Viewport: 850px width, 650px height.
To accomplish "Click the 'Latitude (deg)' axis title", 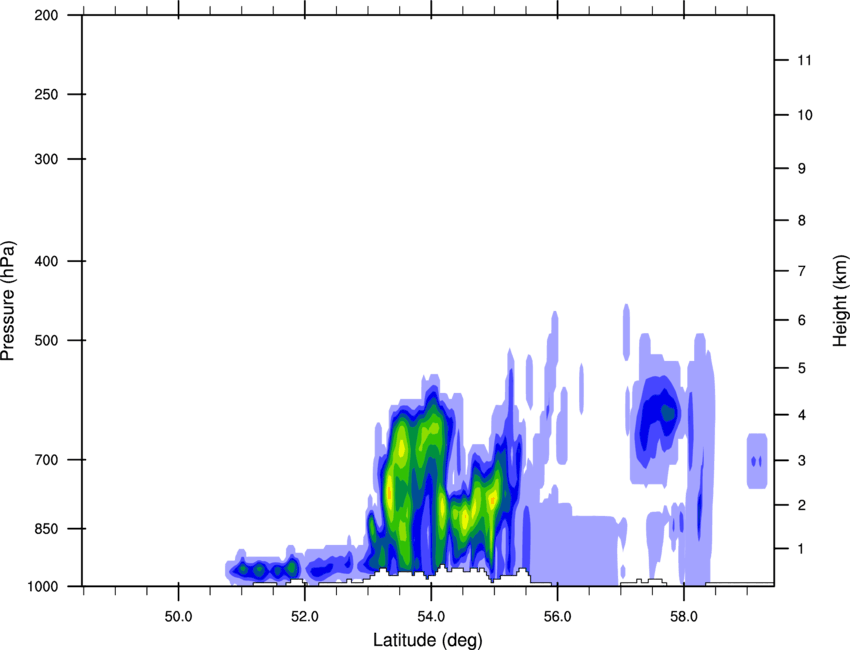I will pyautogui.click(x=427, y=640).
